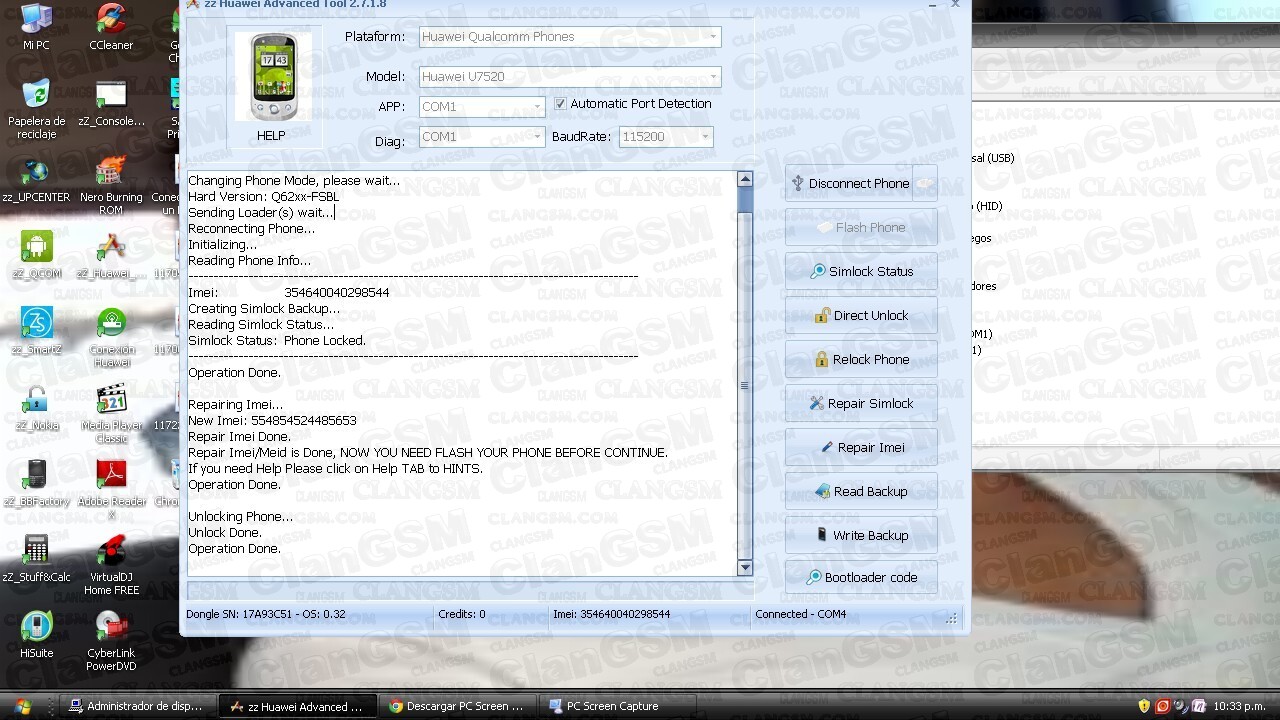Screen dimensions: 1280x720
Task: Launch zZ_BBFactory shortcut
Action: [x=36, y=484]
